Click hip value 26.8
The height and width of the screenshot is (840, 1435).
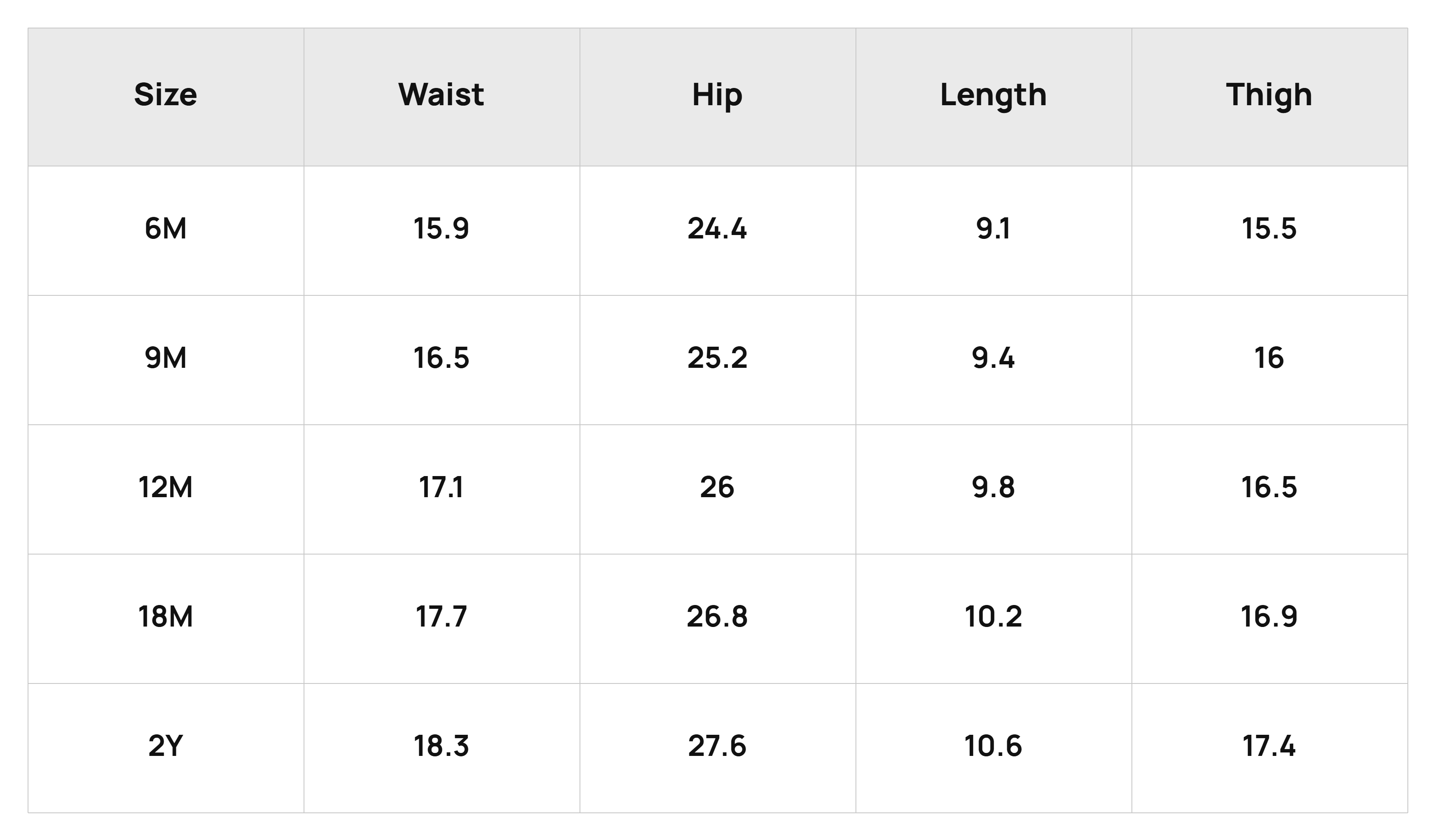click(717, 617)
